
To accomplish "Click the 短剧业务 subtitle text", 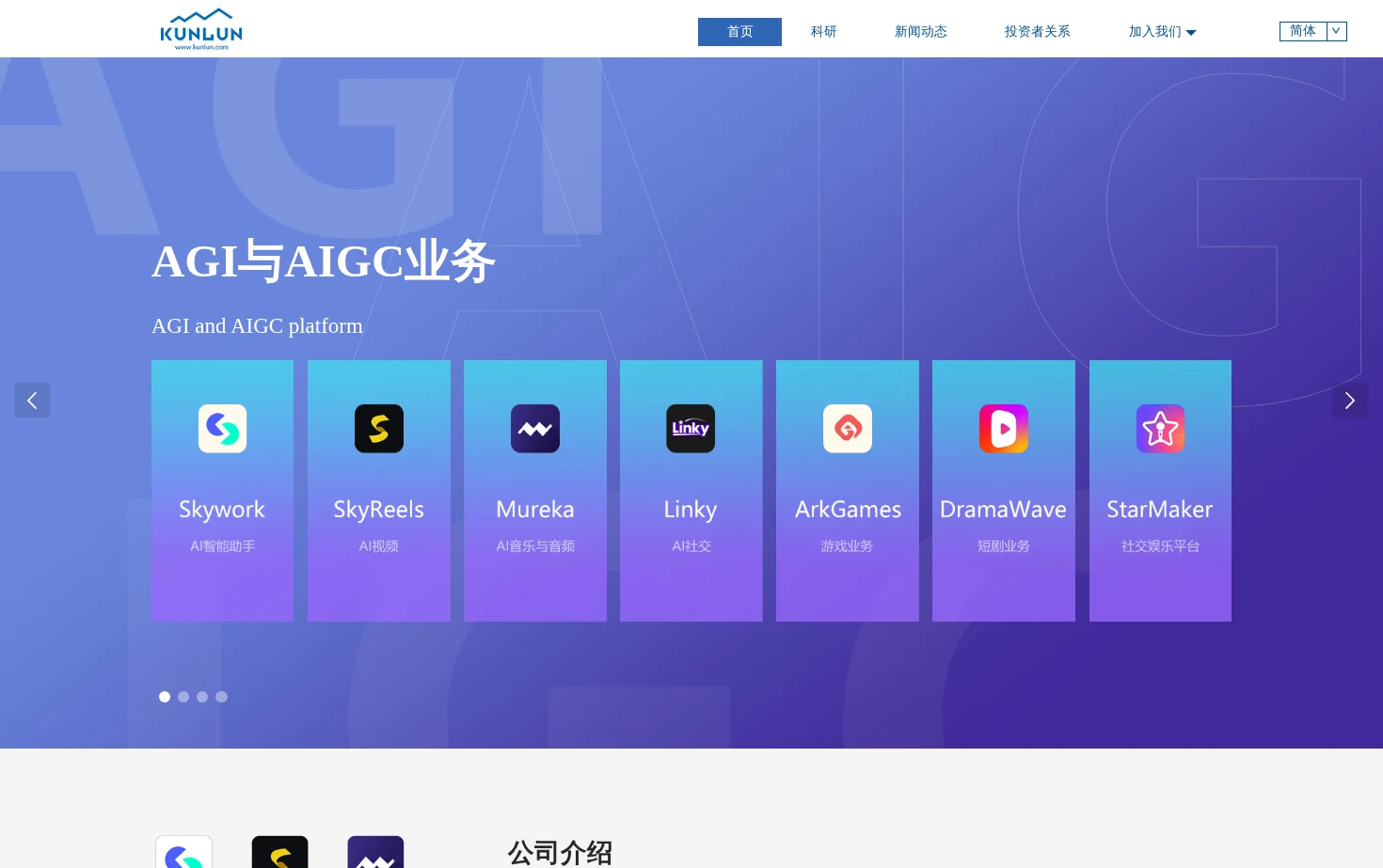I will pyautogui.click(x=1004, y=546).
